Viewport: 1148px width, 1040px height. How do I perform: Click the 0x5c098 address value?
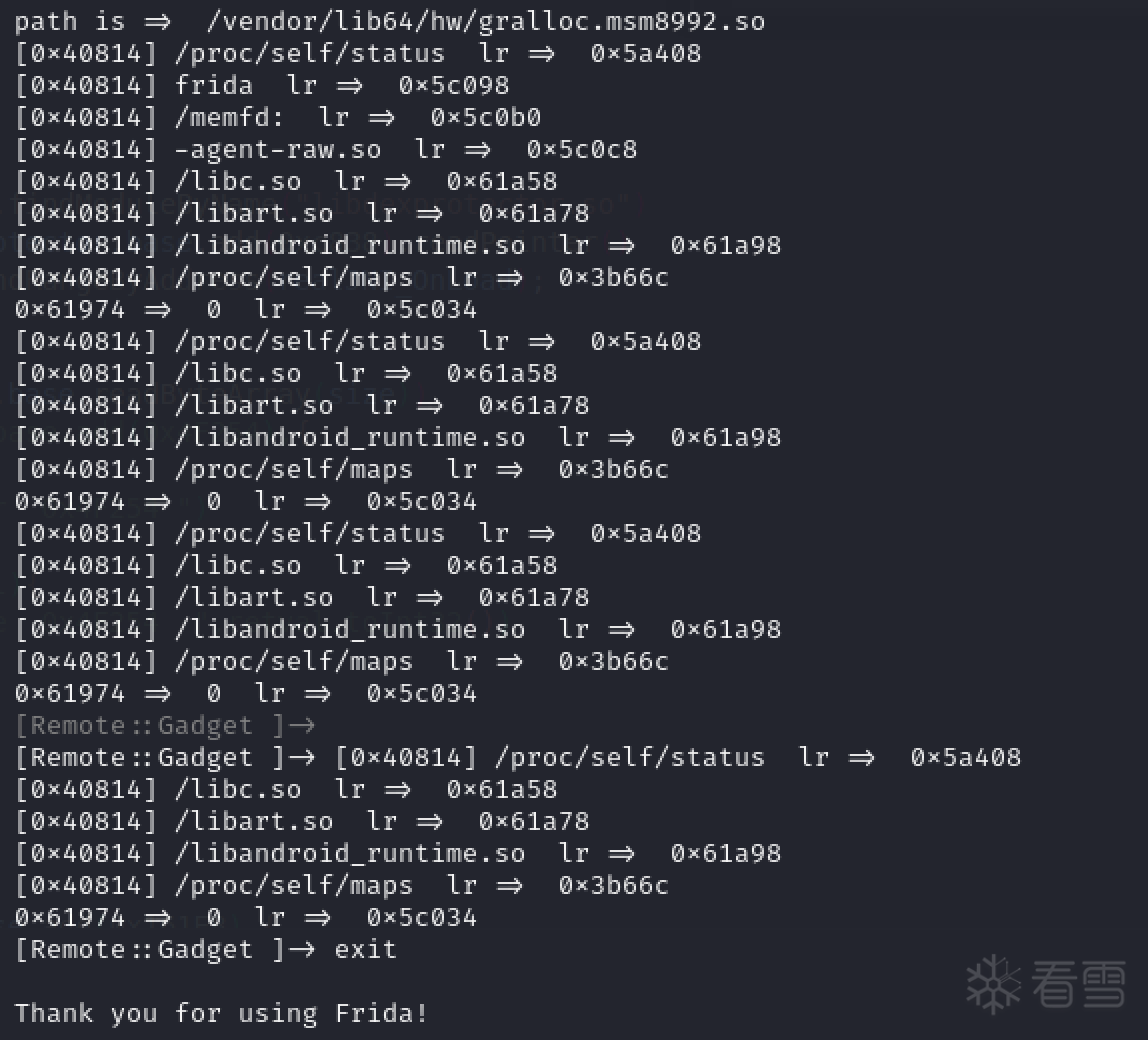pyautogui.click(x=453, y=85)
